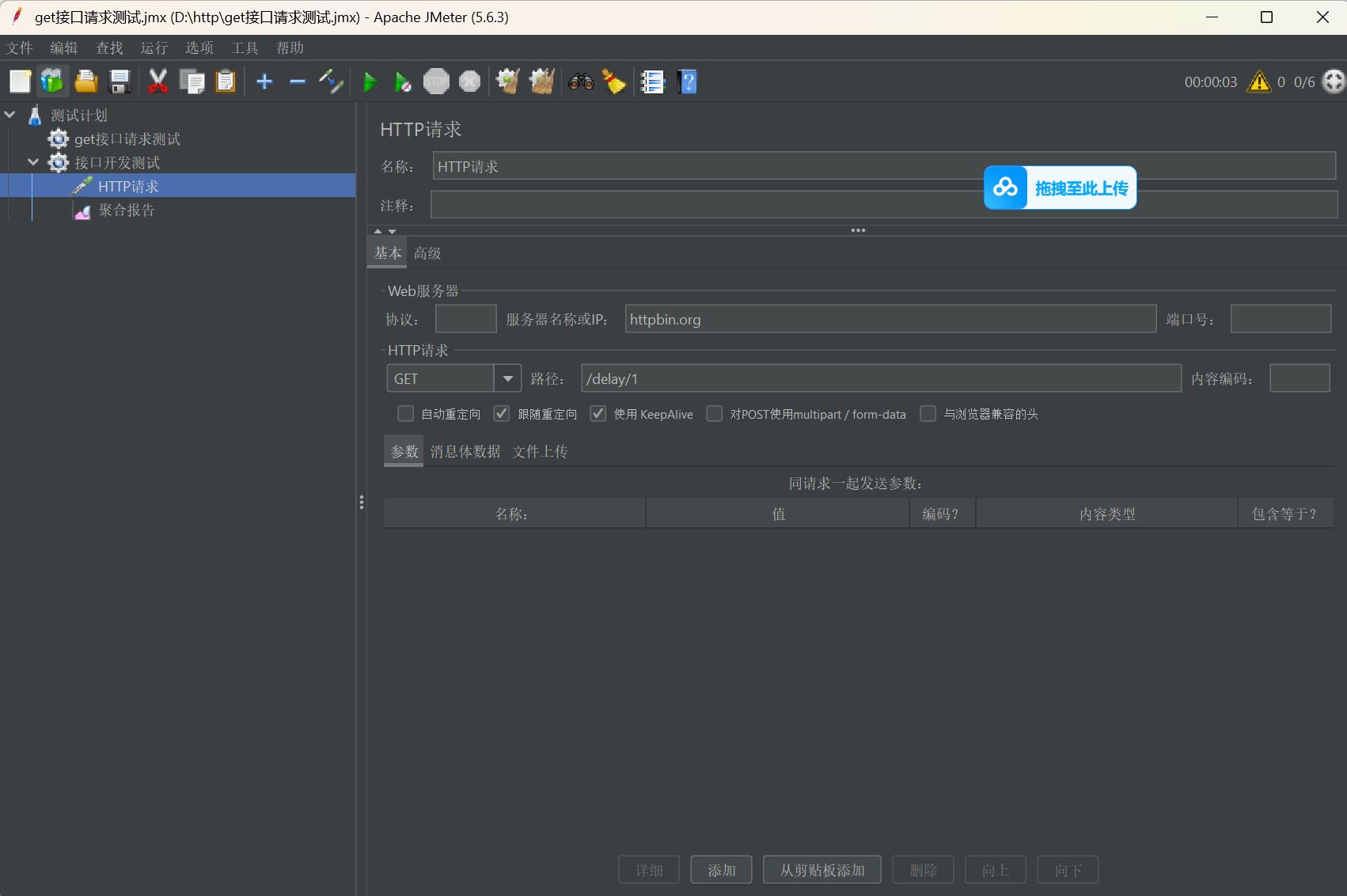
Task: Save the test plan with floppy icon
Action: (x=120, y=82)
